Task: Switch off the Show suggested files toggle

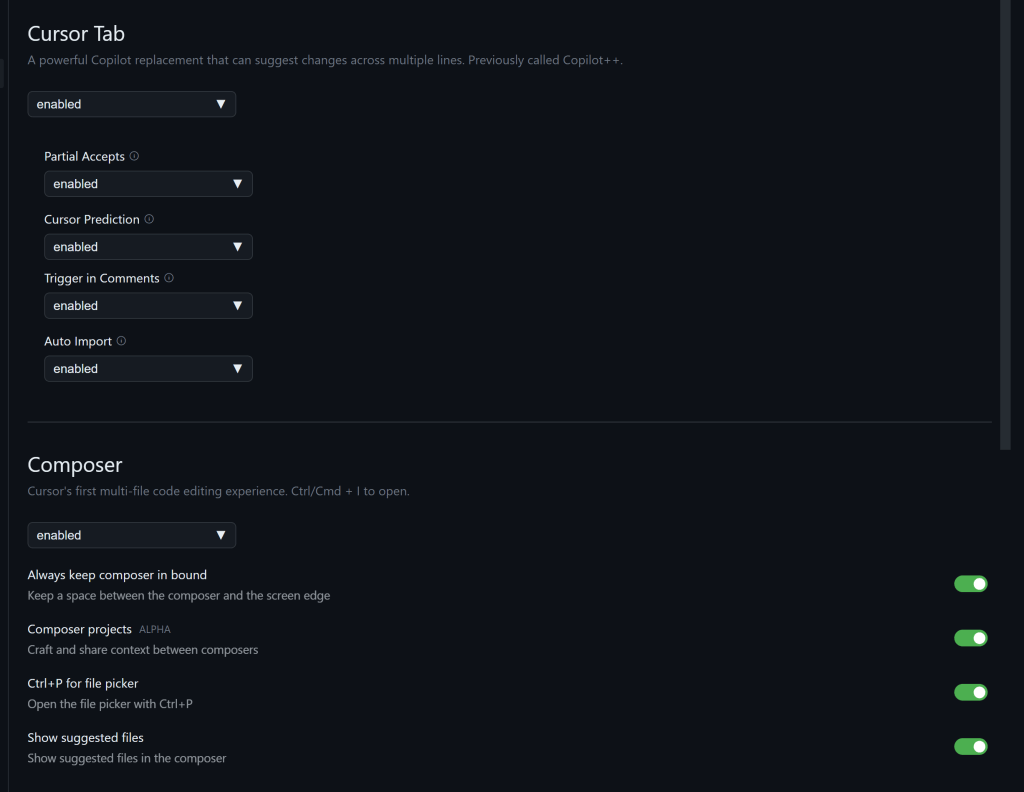Action: (x=970, y=746)
